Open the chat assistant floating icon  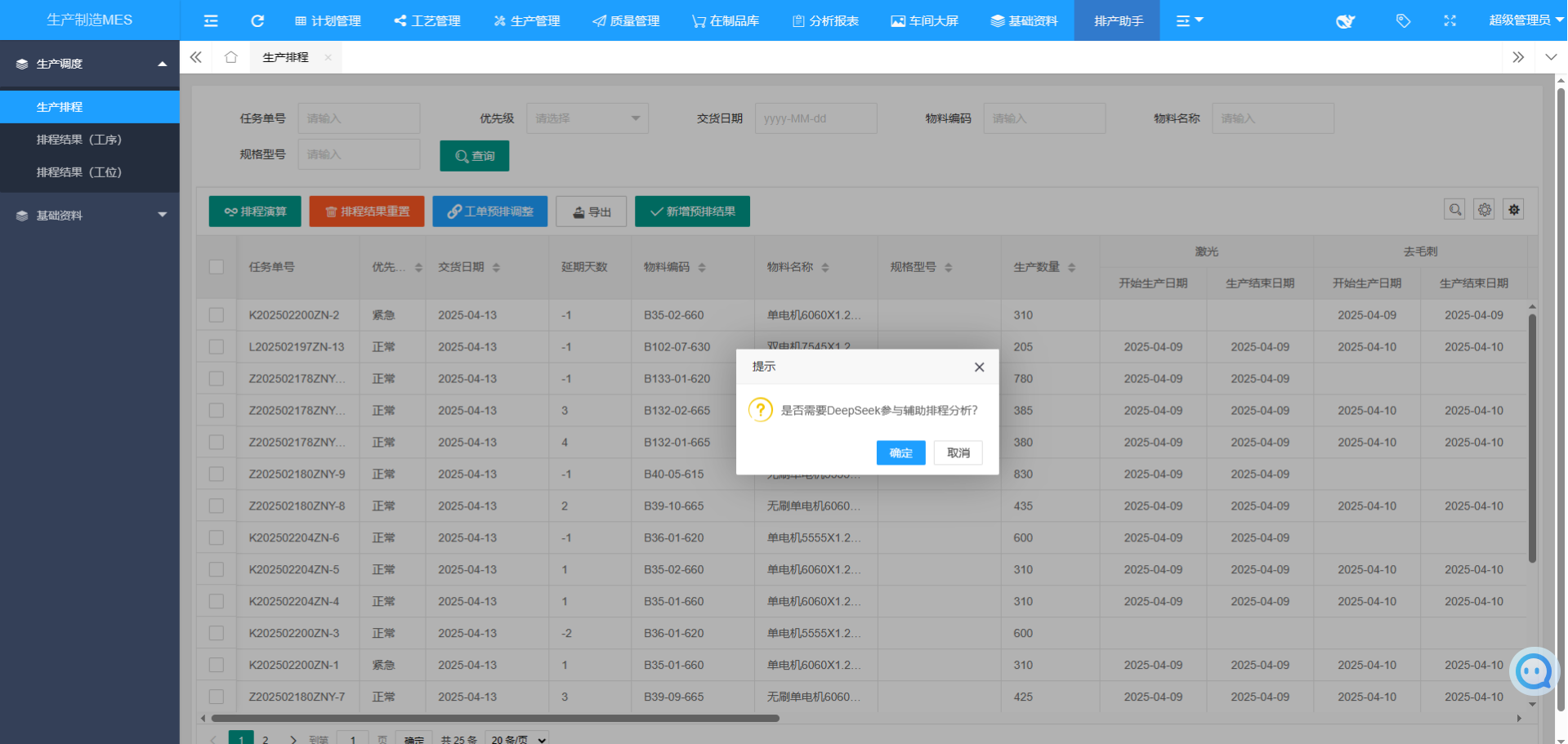[1534, 671]
